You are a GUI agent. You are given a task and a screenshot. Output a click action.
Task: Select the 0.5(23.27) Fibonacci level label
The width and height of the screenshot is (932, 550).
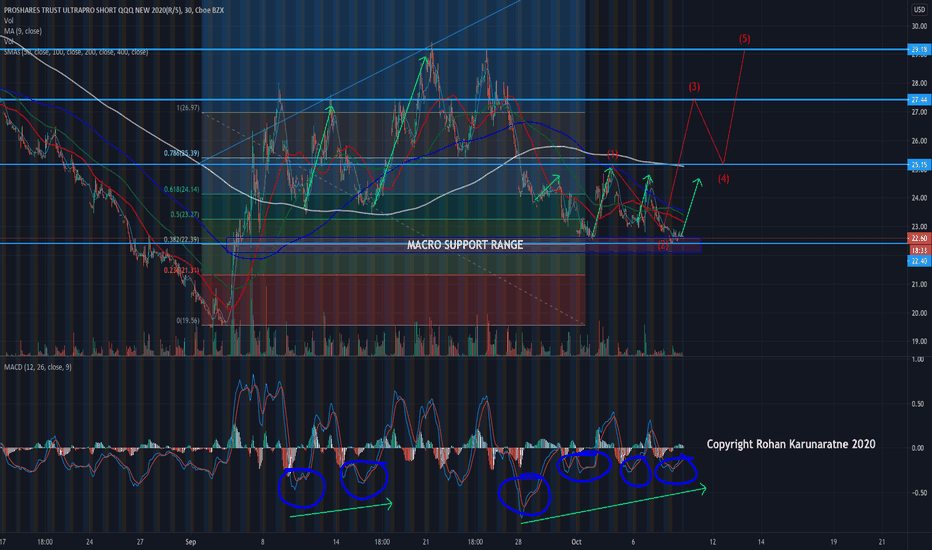click(x=185, y=215)
